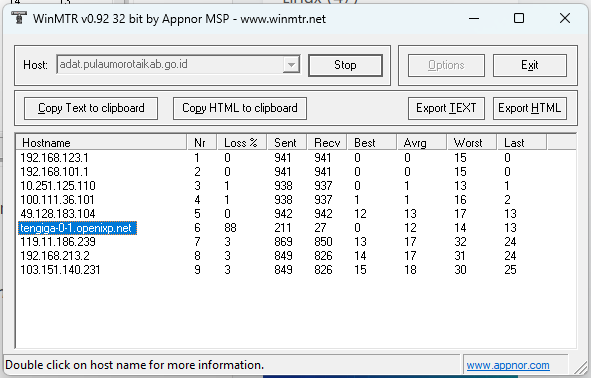This screenshot has width=591, height=378.
Task: Click last value 25 for hop 9
Action: 510,270
